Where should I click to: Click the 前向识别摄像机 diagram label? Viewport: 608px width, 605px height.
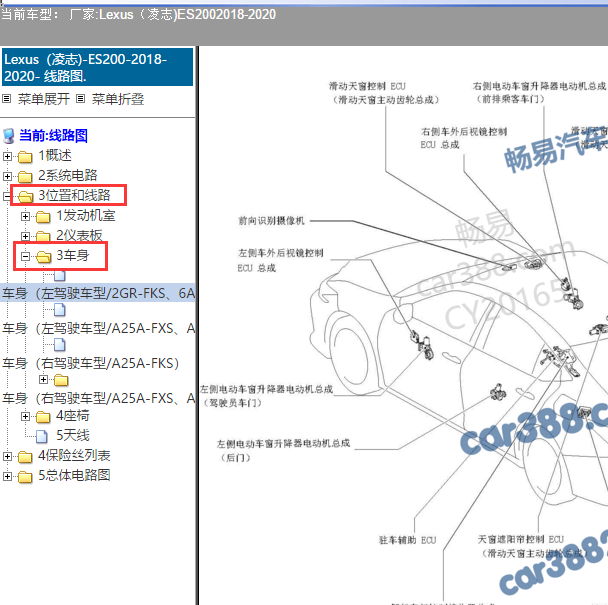pos(271,221)
